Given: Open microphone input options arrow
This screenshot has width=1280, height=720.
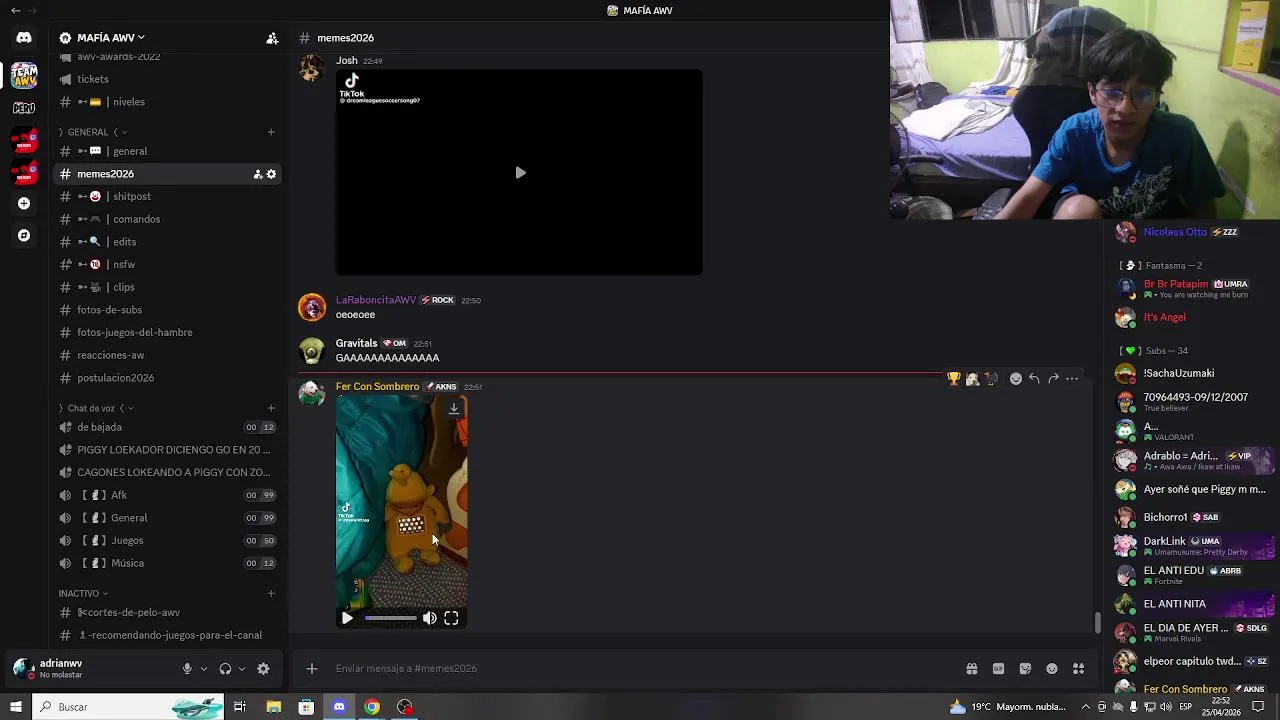Looking at the screenshot, I should (x=203, y=669).
